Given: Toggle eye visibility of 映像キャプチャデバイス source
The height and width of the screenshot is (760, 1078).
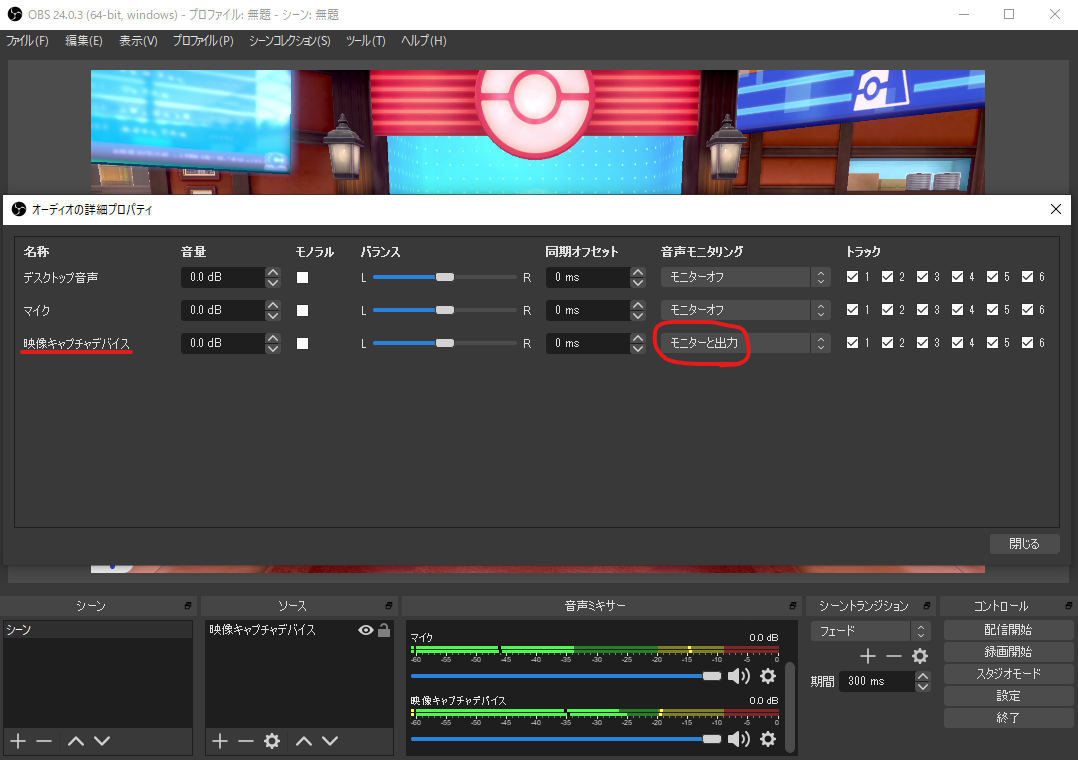Looking at the screenshot, I should click(x=366, y=630).
